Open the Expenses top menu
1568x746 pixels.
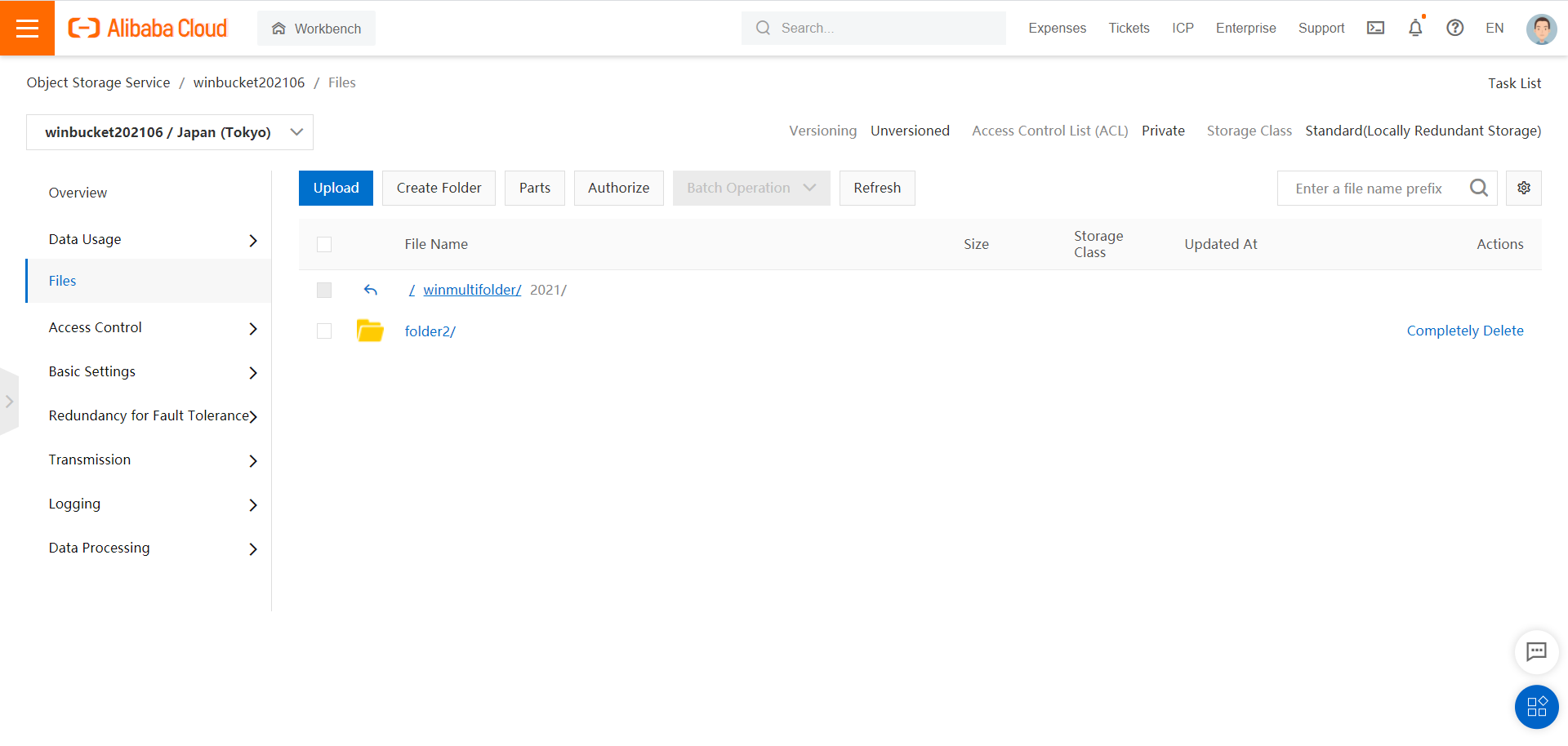click(x=1057, y=28)
